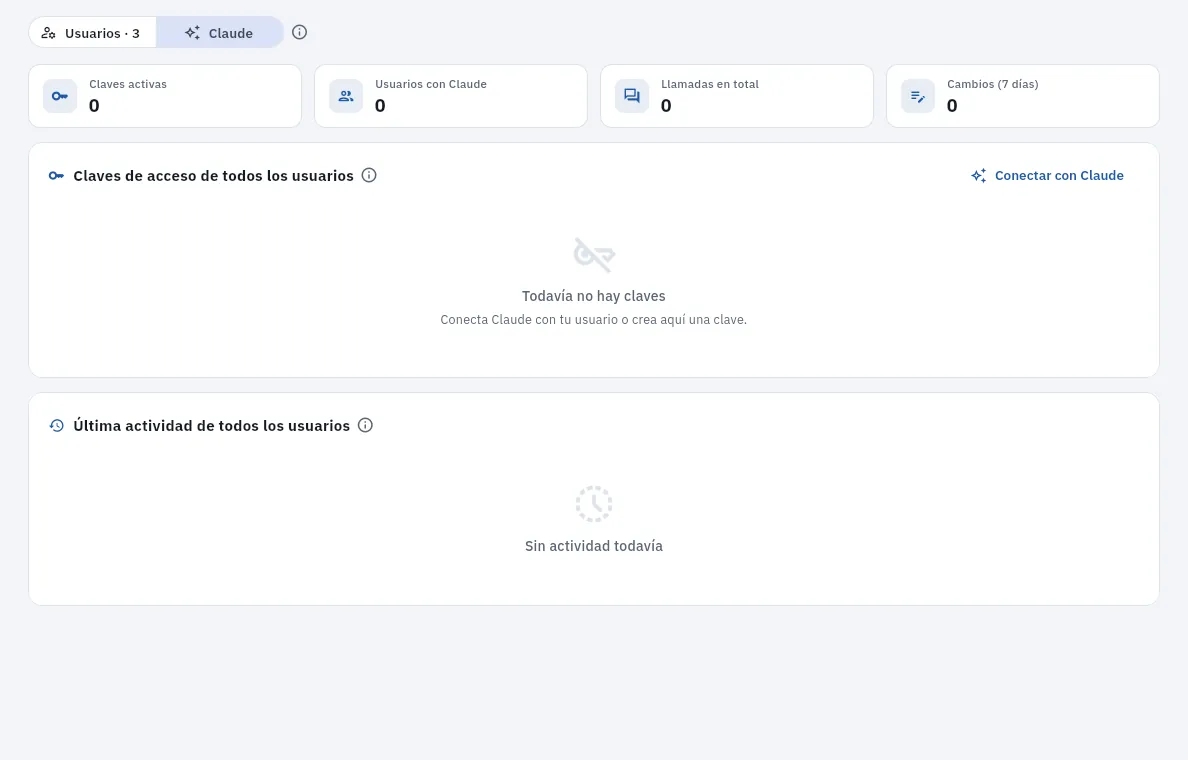Click the Sin actividad todavía text
This screenshot has width=1188, height=760.
[x=594, y=546]
